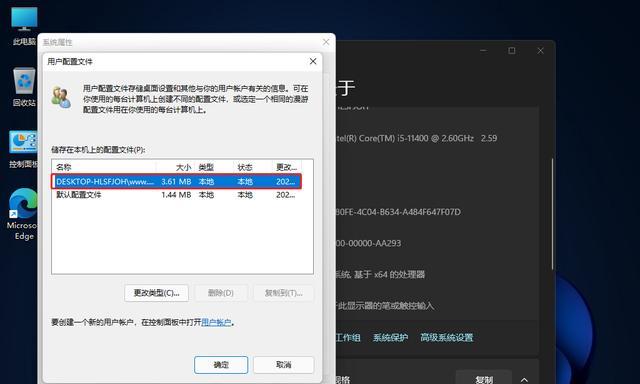Sort by the 名称 column header
Screen dimensions: 640x384
coord(104,167)
